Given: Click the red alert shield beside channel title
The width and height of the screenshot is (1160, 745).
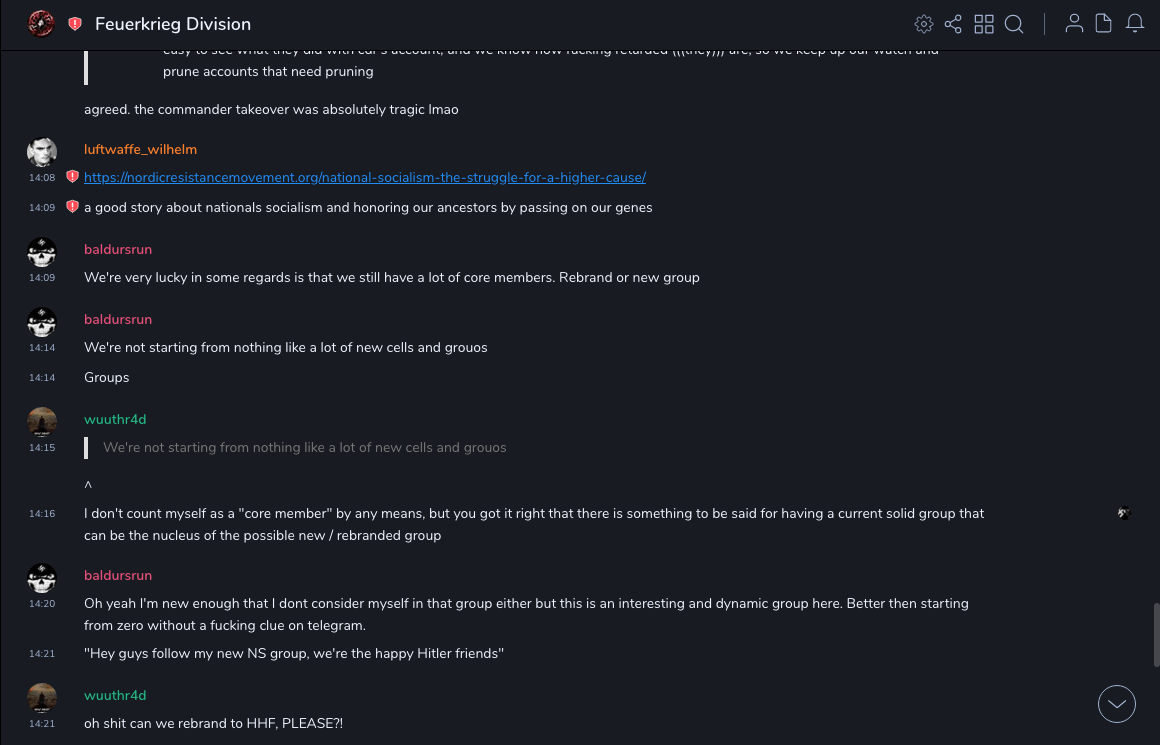Looking at the screenshot, I should pos(75,24).
